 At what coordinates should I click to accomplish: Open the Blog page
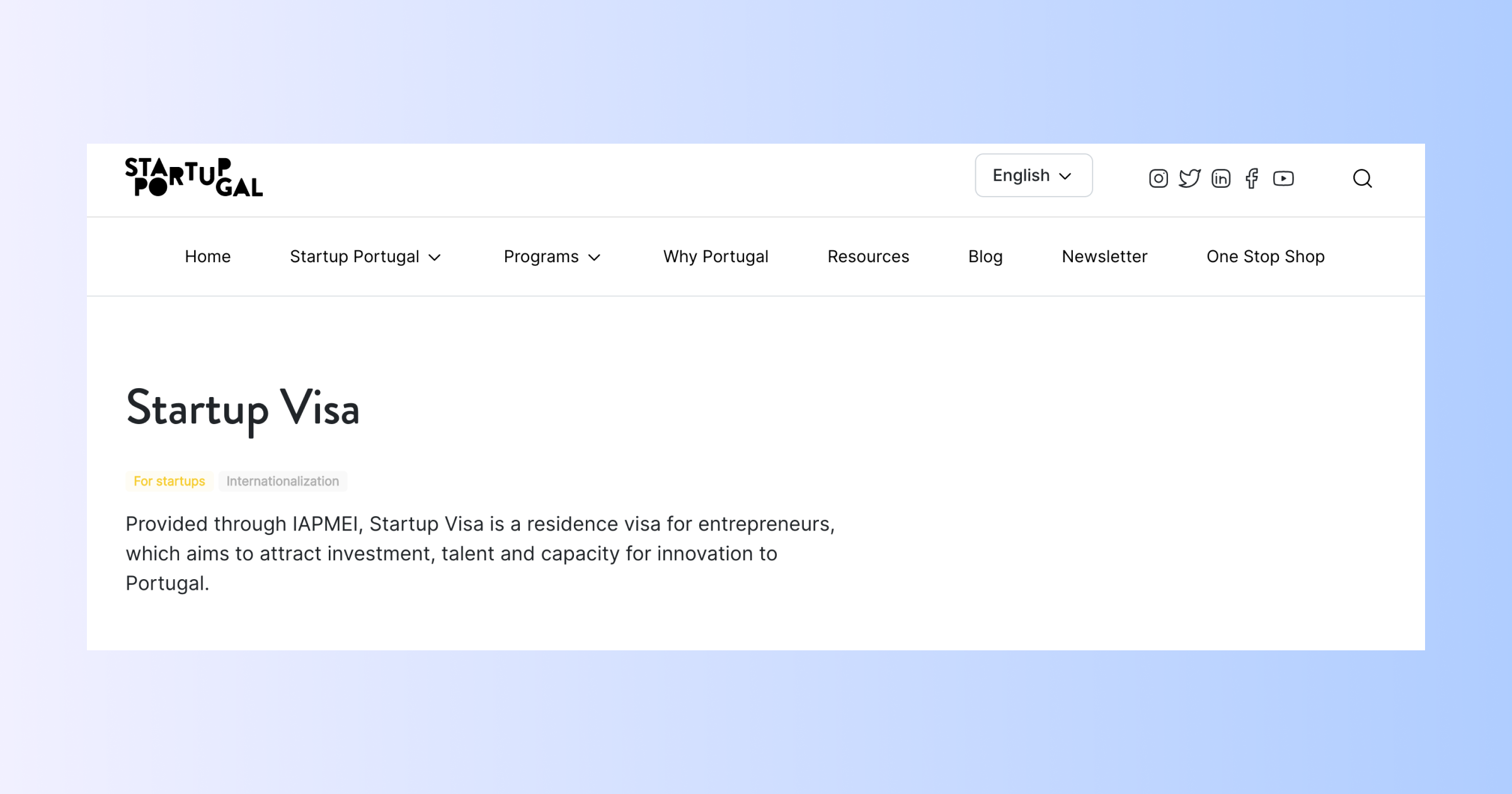(x=985, y=256)
